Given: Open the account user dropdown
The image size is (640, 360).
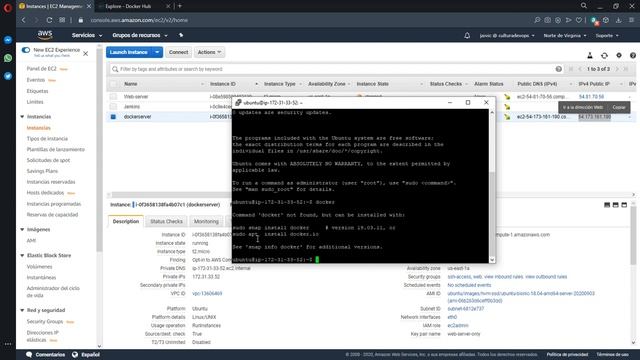Looking at the screenshot, I should click(x=507, y=36).
